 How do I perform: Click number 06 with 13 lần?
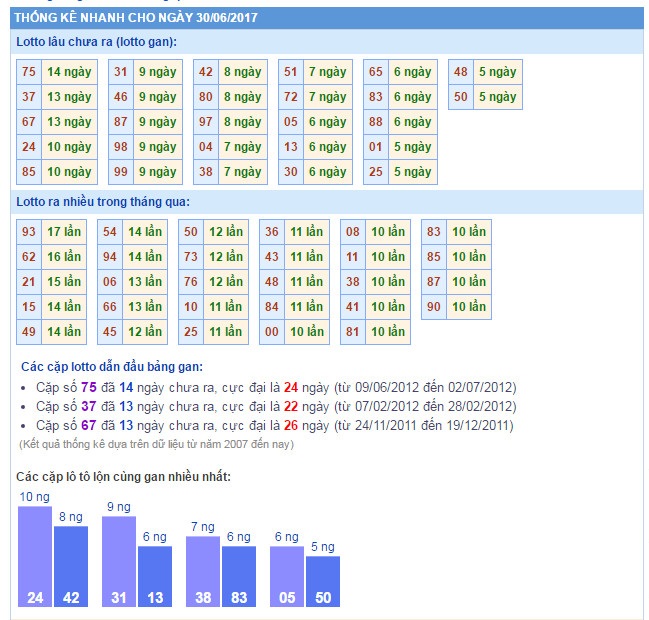pos(110,282)
